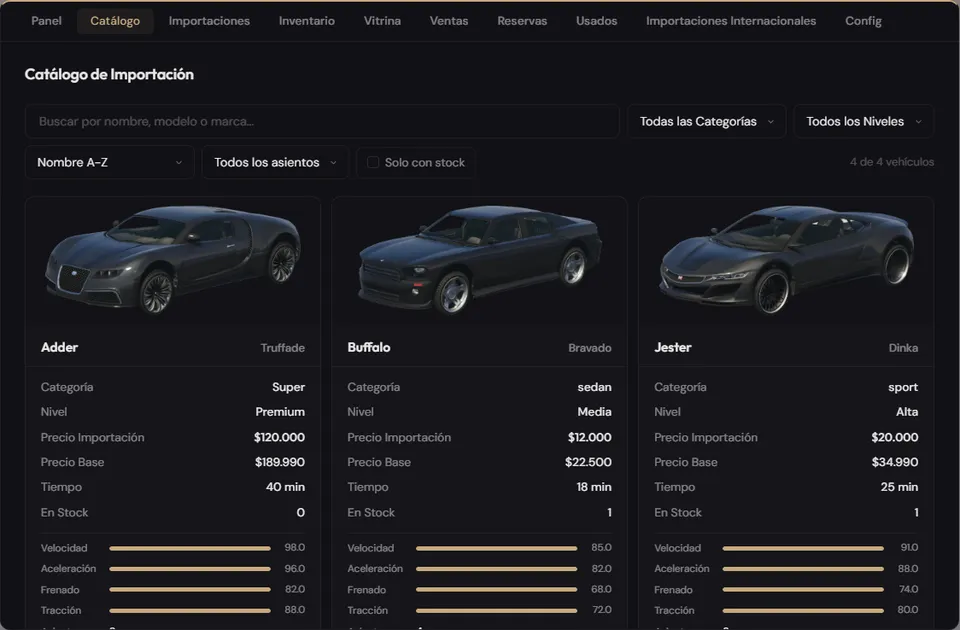This screenshot has height=630, width=960.
Task: Click the Buffalo vehicle name
Action: (369, 347)
